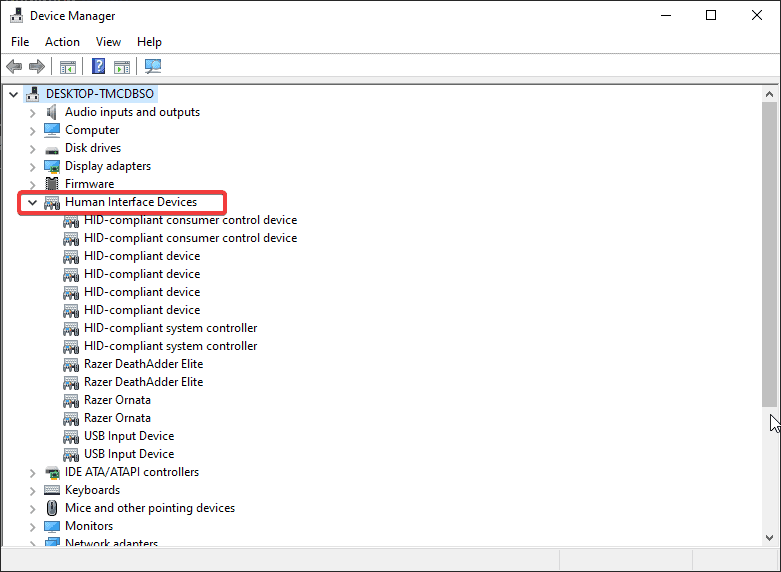Expand the Keyboards category
This screenshot has height=572, width=781.
(x=32, y=490)
